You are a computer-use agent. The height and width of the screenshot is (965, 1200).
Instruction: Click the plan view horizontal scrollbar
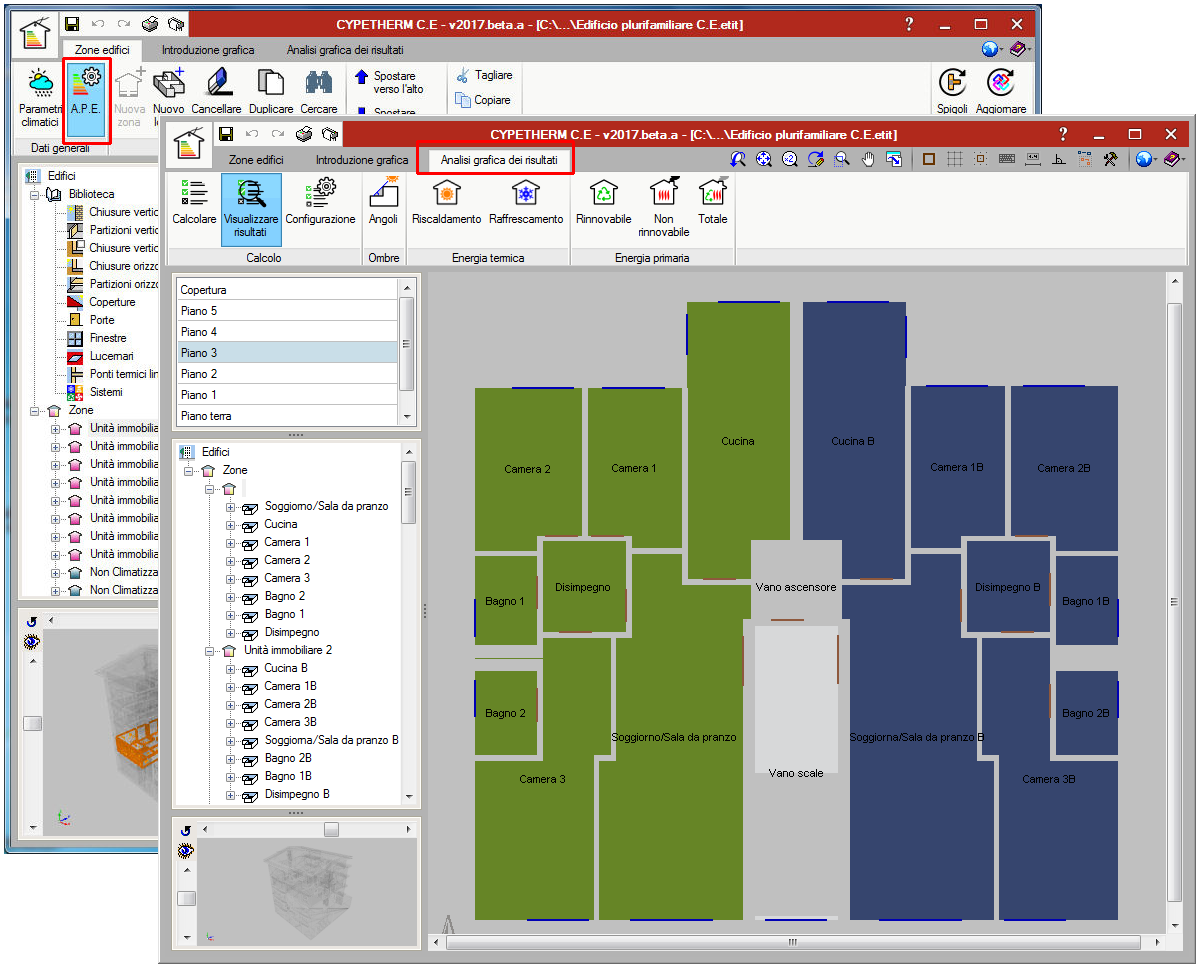(793, 942)
